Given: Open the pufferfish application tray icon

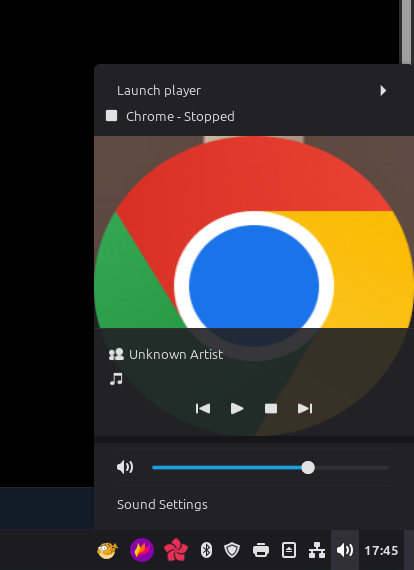Looking at the screenshot, I should pos(108,550).
